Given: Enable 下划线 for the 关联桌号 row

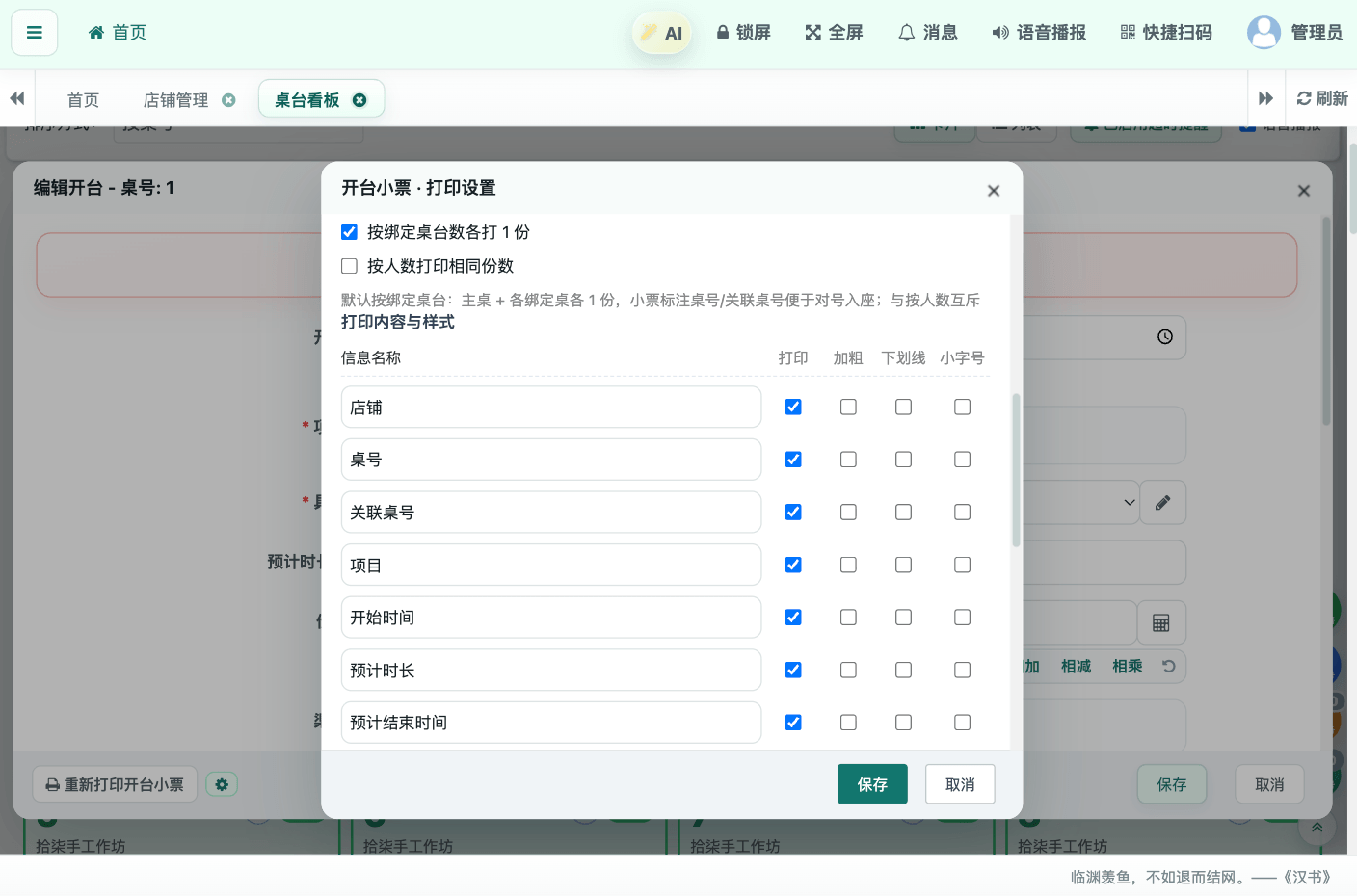Looking at the screenshot, I should (903, 512).
